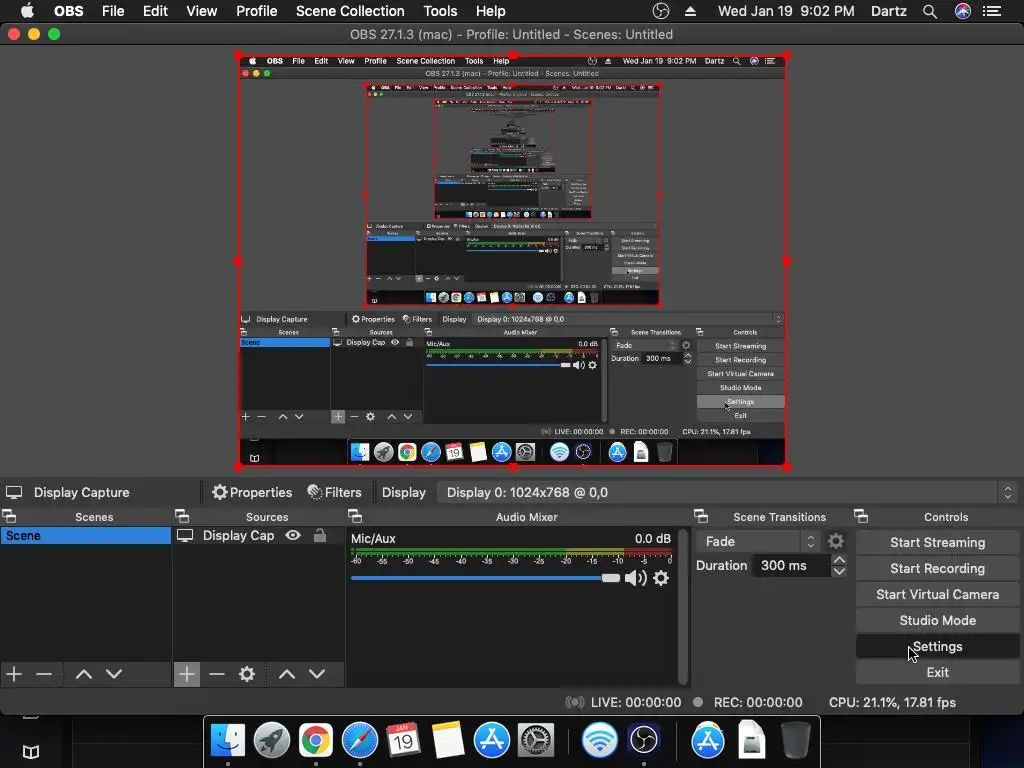Open Calendar from the Dock
This screenshot has width=1024, height=768.
404,741
